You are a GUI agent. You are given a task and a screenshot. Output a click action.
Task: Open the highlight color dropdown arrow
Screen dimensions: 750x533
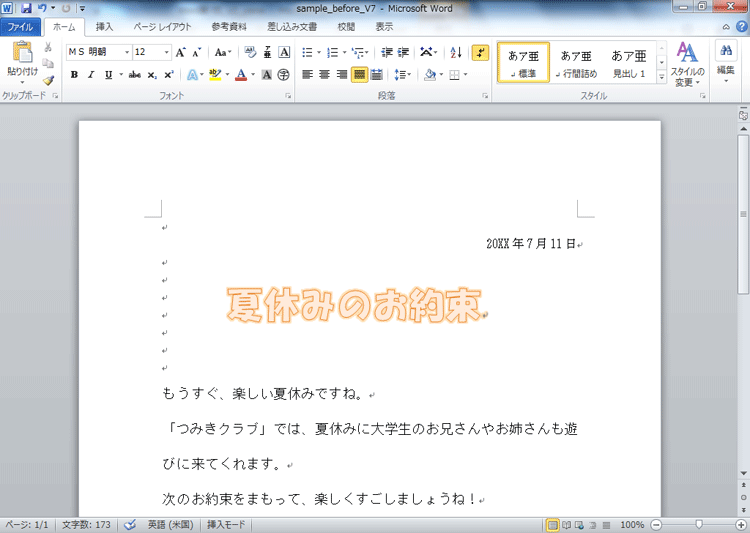point(227,75)
